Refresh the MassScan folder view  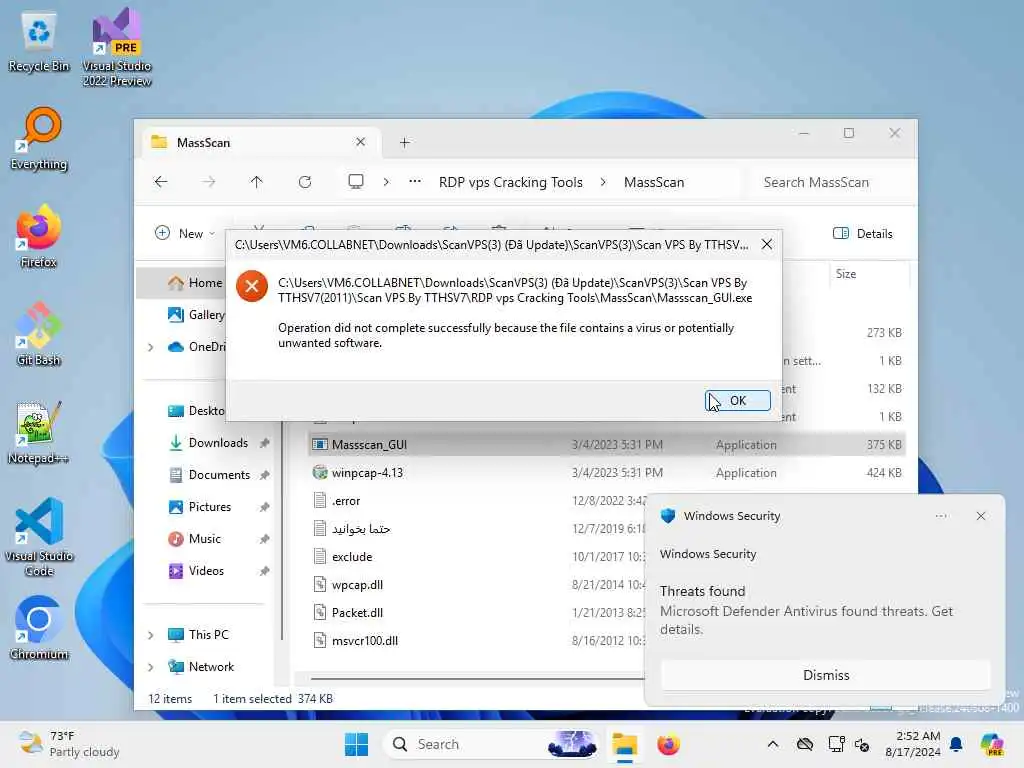(x=305, y=182)
